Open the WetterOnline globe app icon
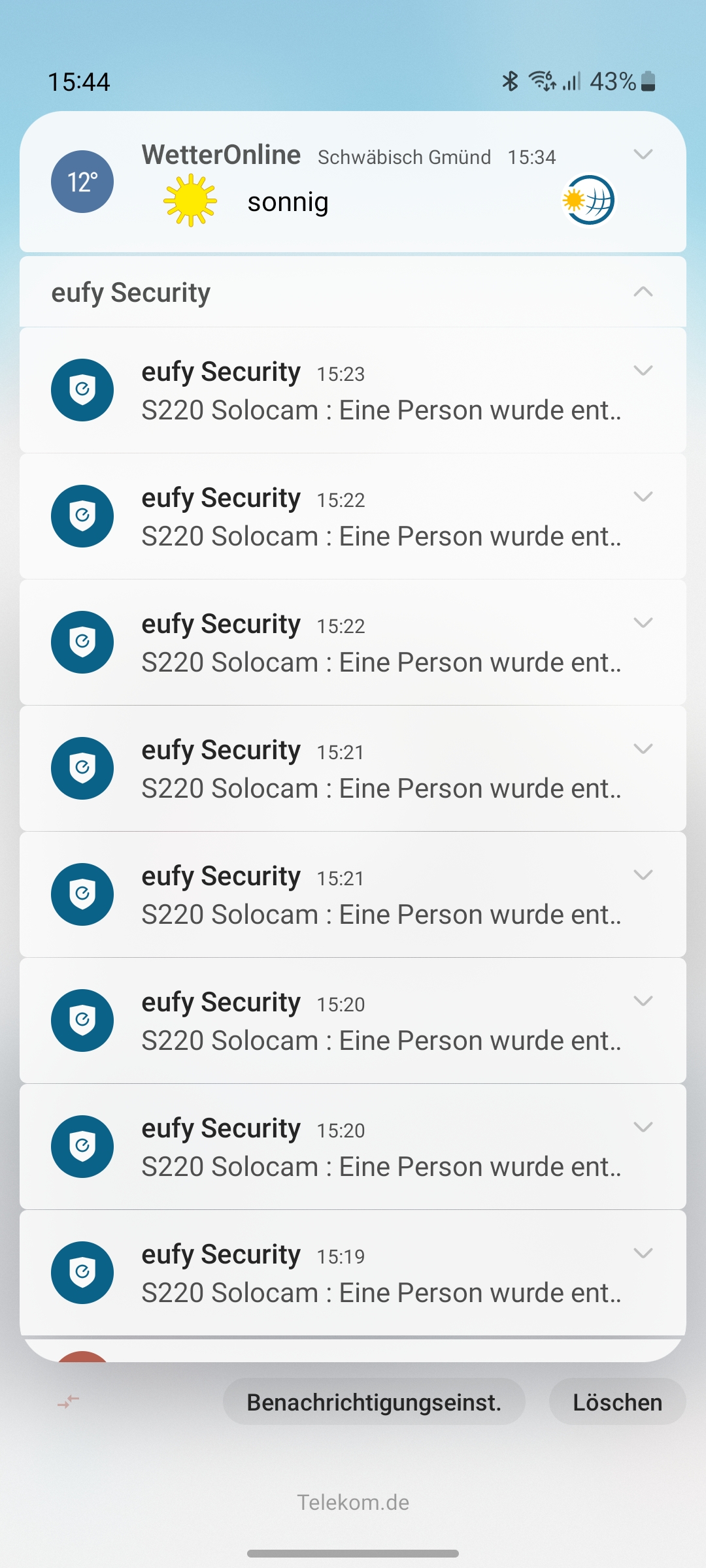706x1568 pixels. 588,200
